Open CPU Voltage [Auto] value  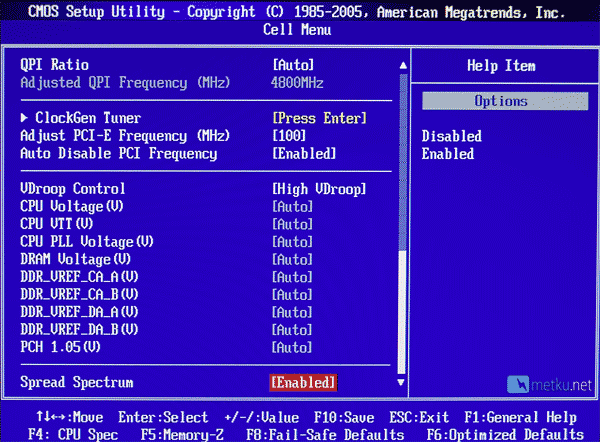(x=292, y=207)
